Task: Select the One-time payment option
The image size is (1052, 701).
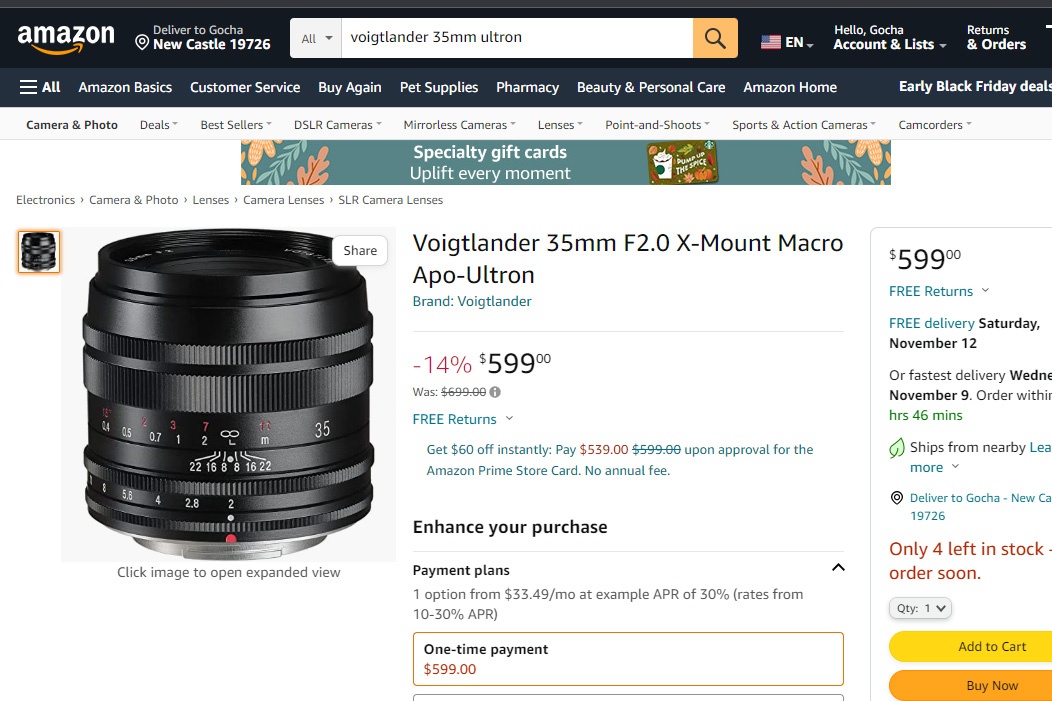Action: point(628,659)
